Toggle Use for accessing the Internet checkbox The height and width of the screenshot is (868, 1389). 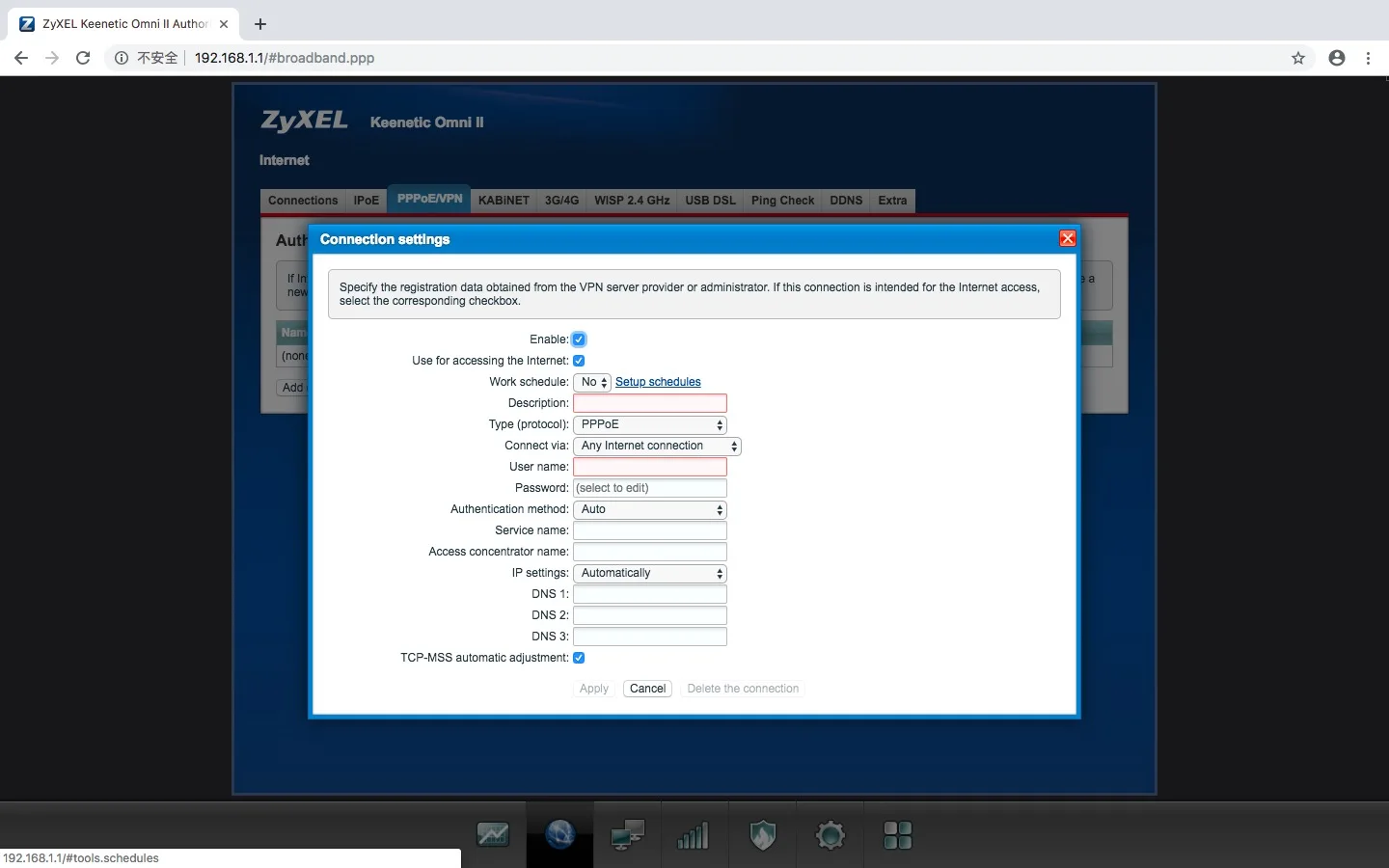coord(579,361)
